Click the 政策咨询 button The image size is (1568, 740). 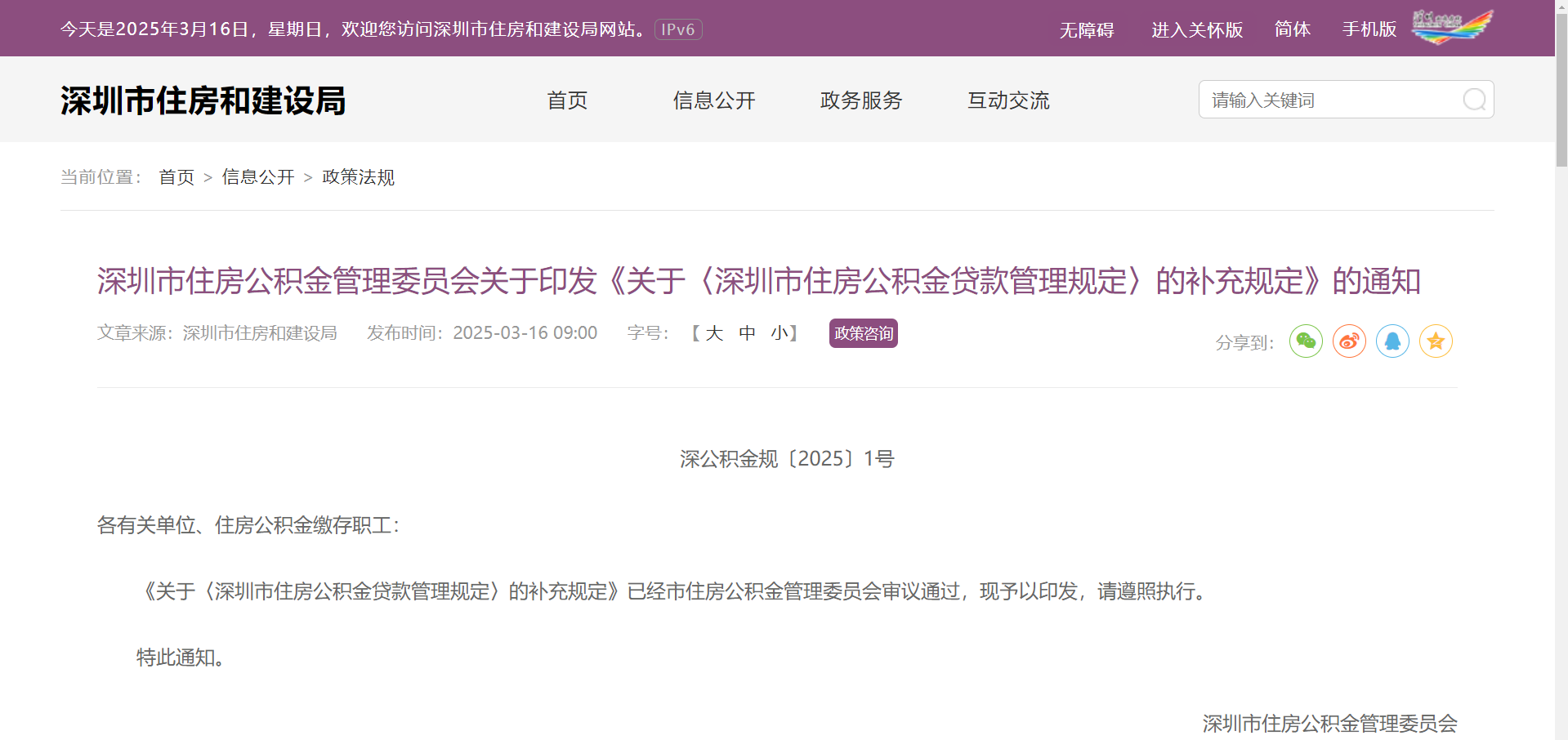click(864, 333)
